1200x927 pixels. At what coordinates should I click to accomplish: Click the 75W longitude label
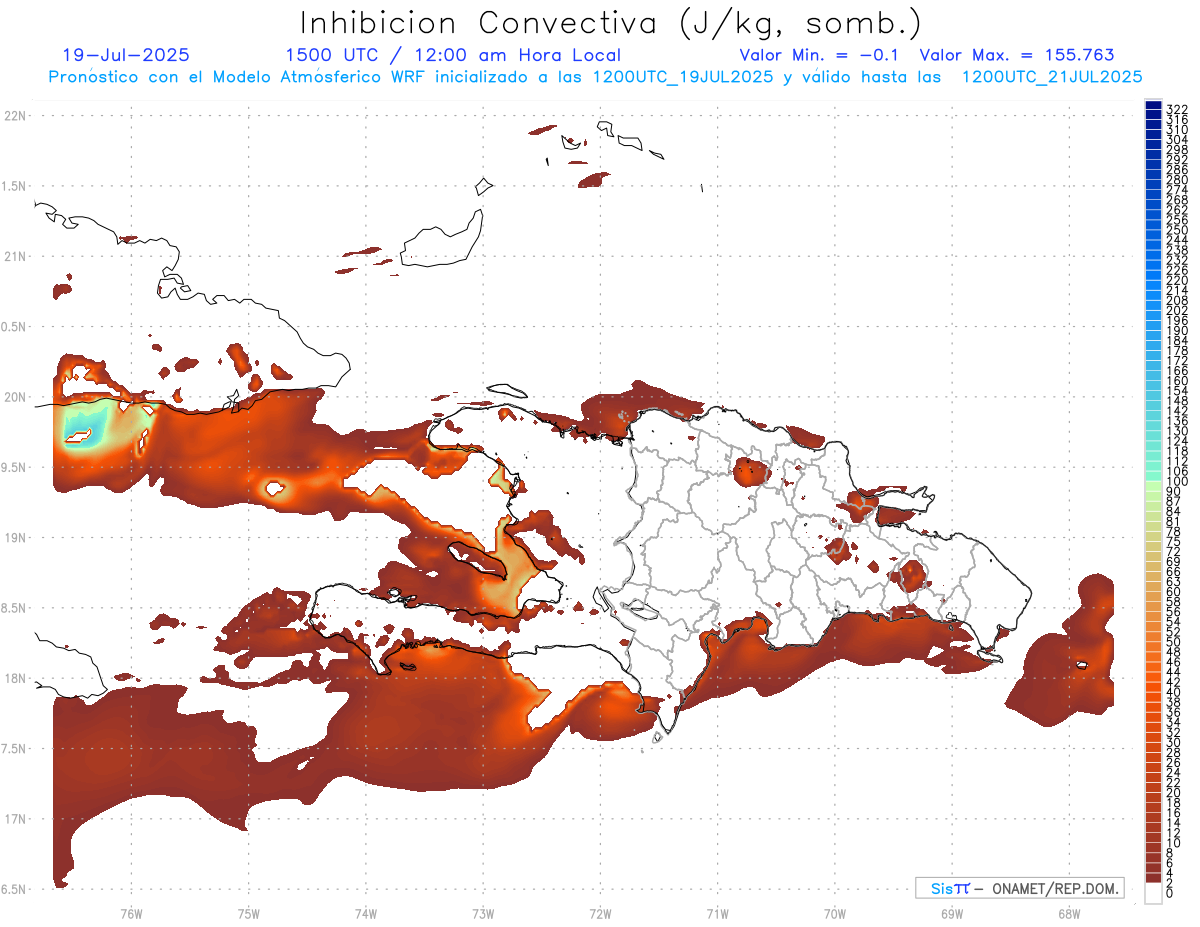(249, 913)
